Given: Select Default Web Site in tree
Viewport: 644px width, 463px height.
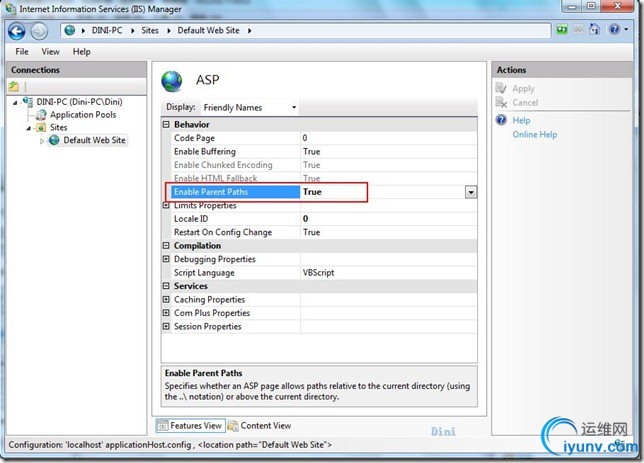Looking at the screenshot, I should click(94, 140).
